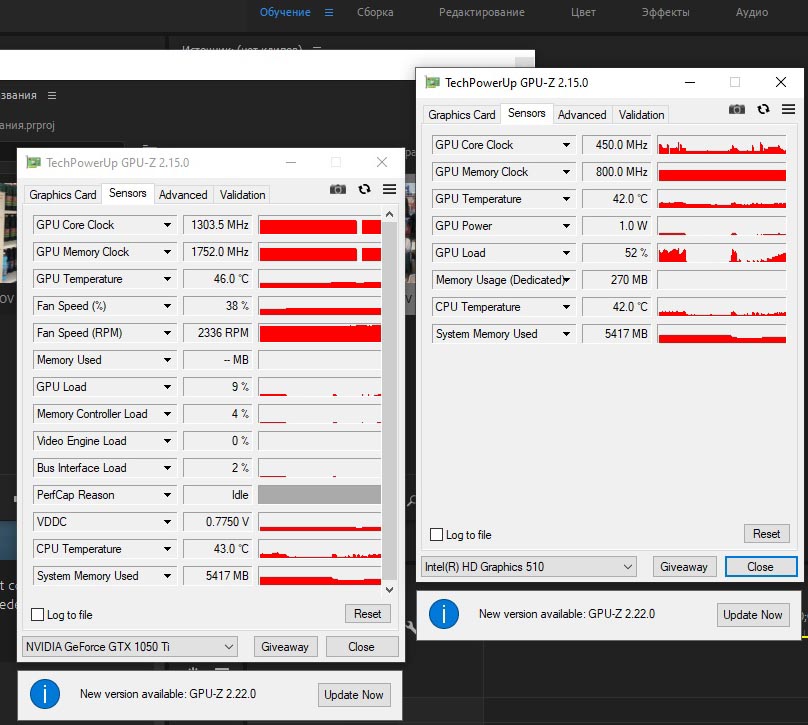The width and height of the screenshot is (808, 725).
Task: Open Сборка workspace in Premiere
Action: point(375,12)
